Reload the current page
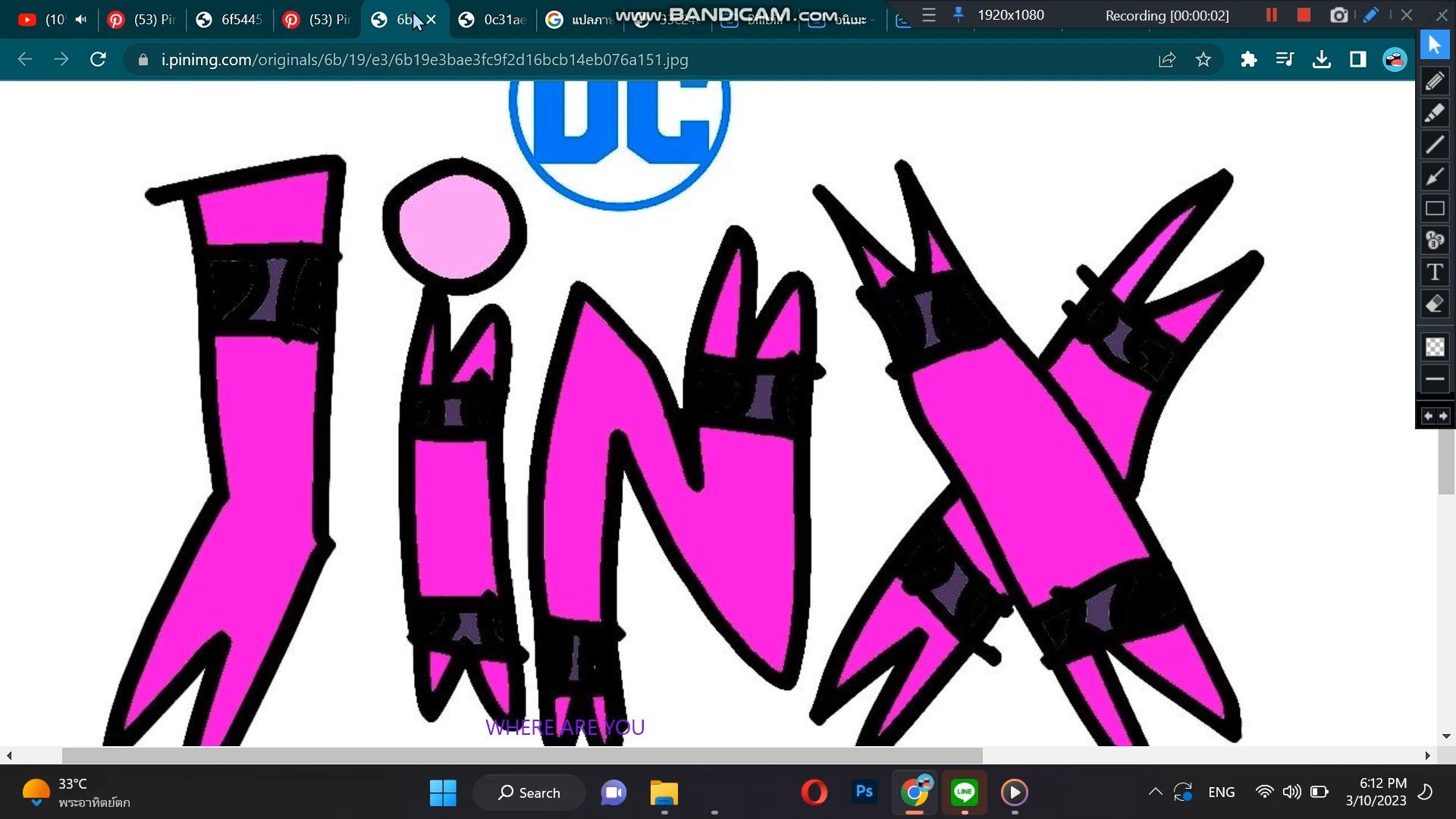Screen dimensions: 1456x819 coord(98,60)
